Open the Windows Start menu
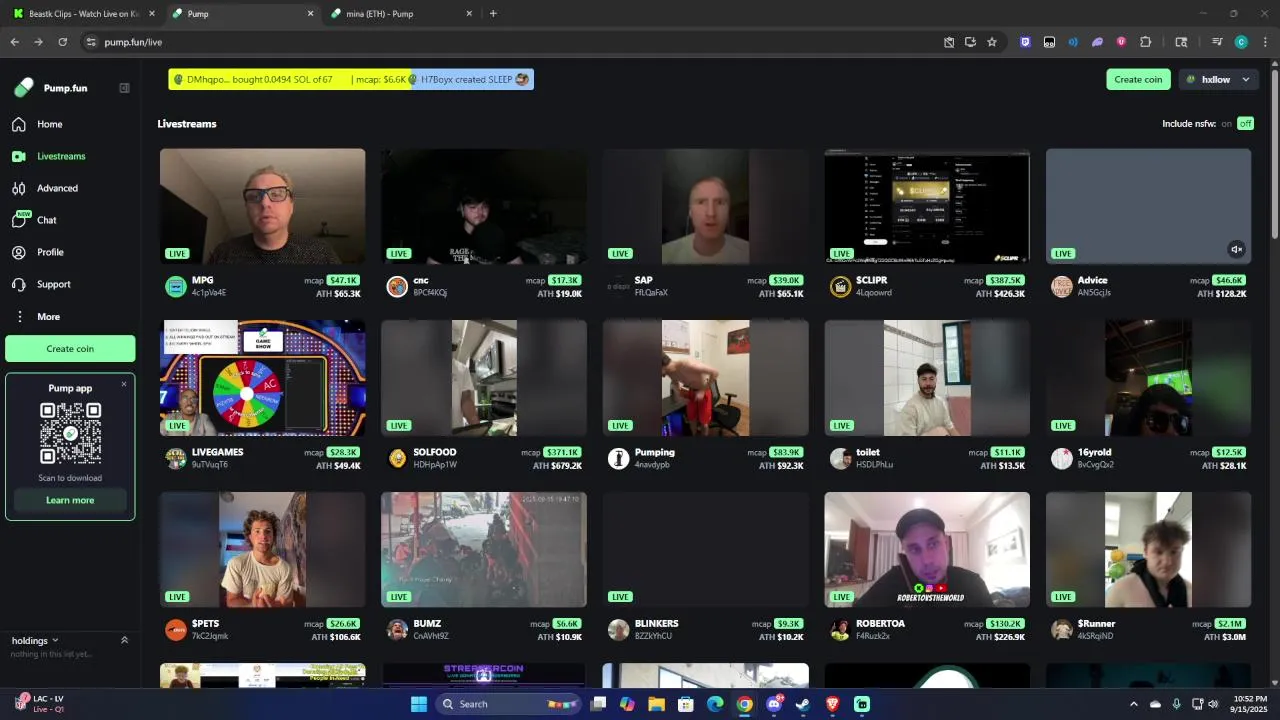Viewport: 1280px width, 720px height. coord(419,704)
